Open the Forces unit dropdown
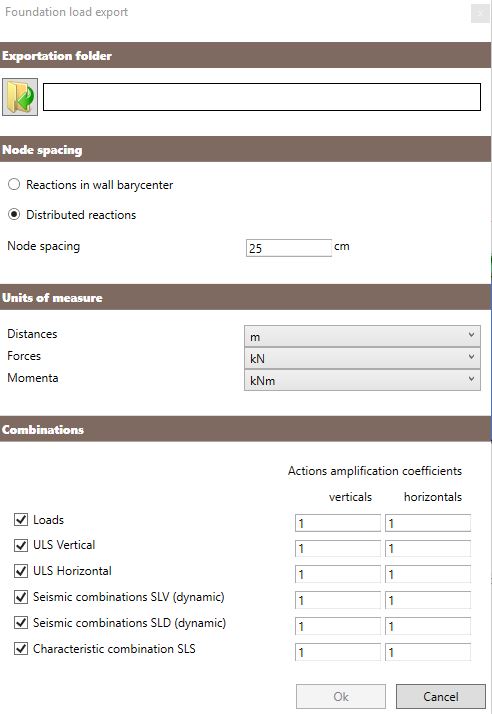 click(x=362, y=358)
